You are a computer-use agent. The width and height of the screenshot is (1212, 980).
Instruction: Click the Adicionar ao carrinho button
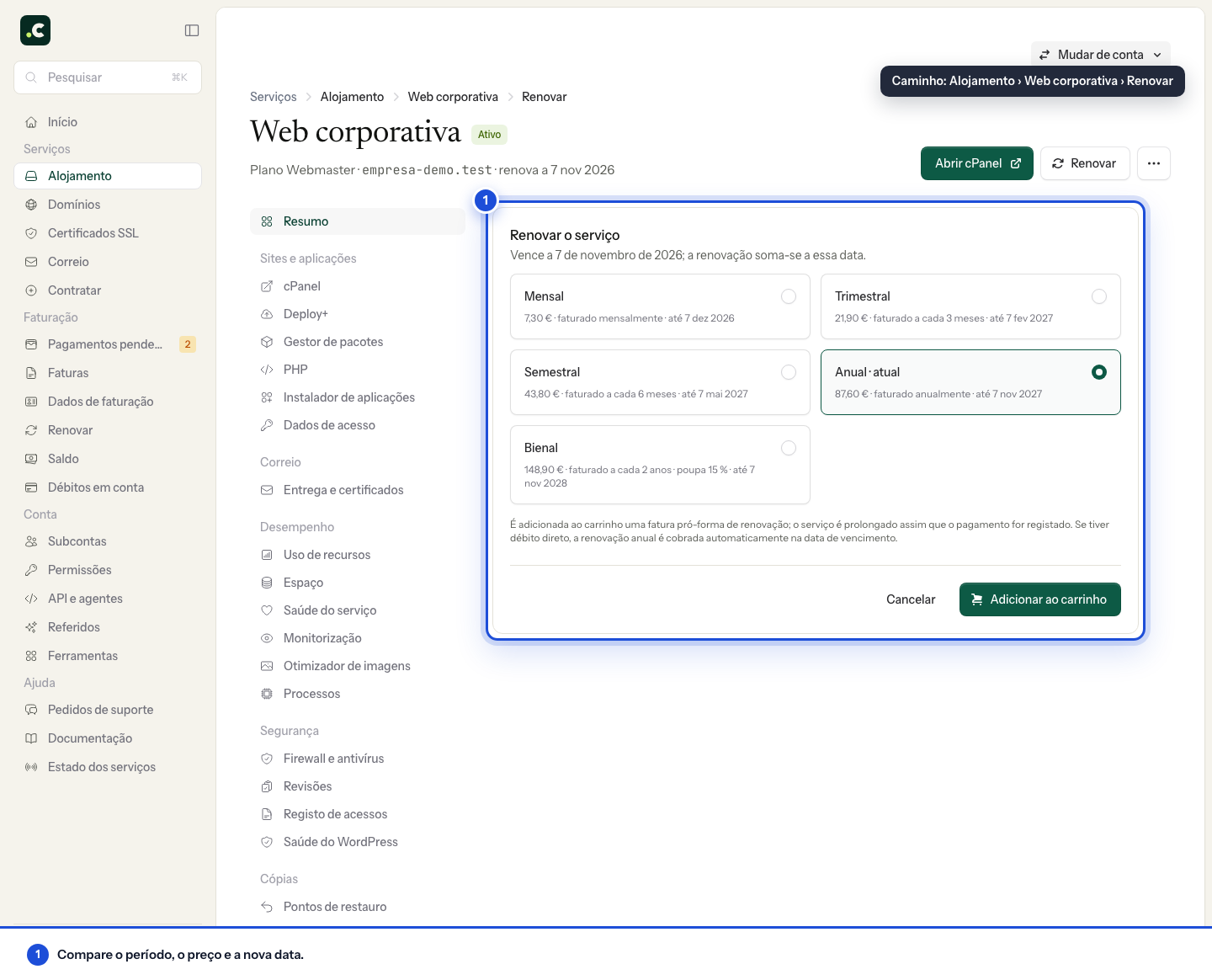tap(1040, 599)
